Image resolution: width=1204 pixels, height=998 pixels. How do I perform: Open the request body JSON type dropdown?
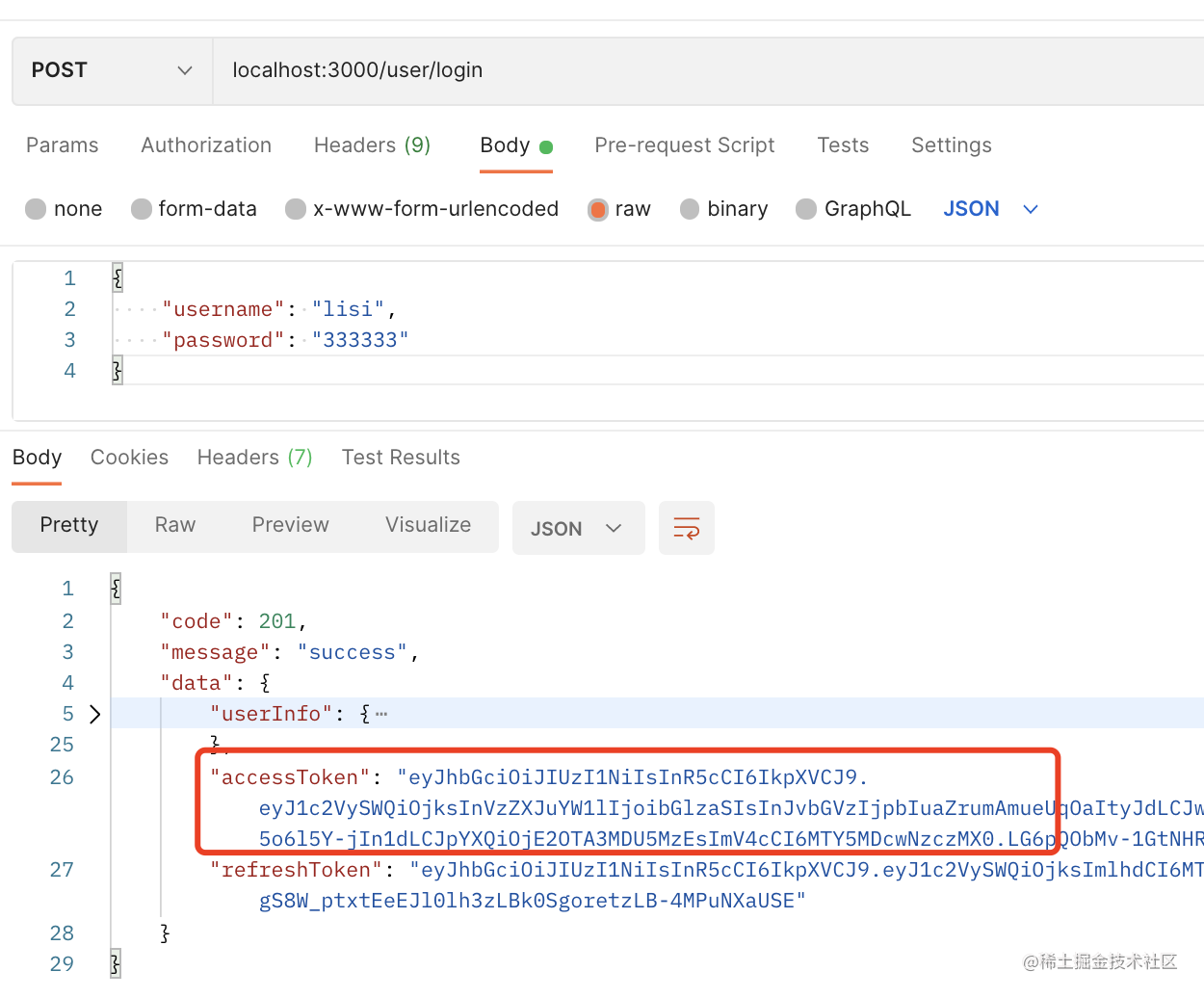click(990, 209)
